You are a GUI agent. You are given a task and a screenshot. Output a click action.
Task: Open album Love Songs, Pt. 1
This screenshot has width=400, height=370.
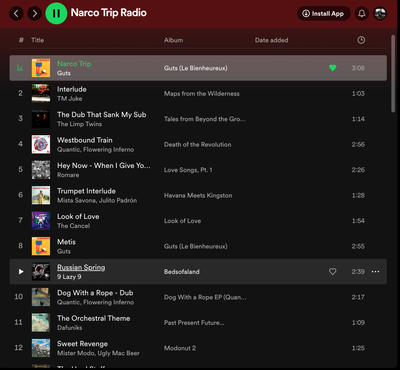(188, 170)
